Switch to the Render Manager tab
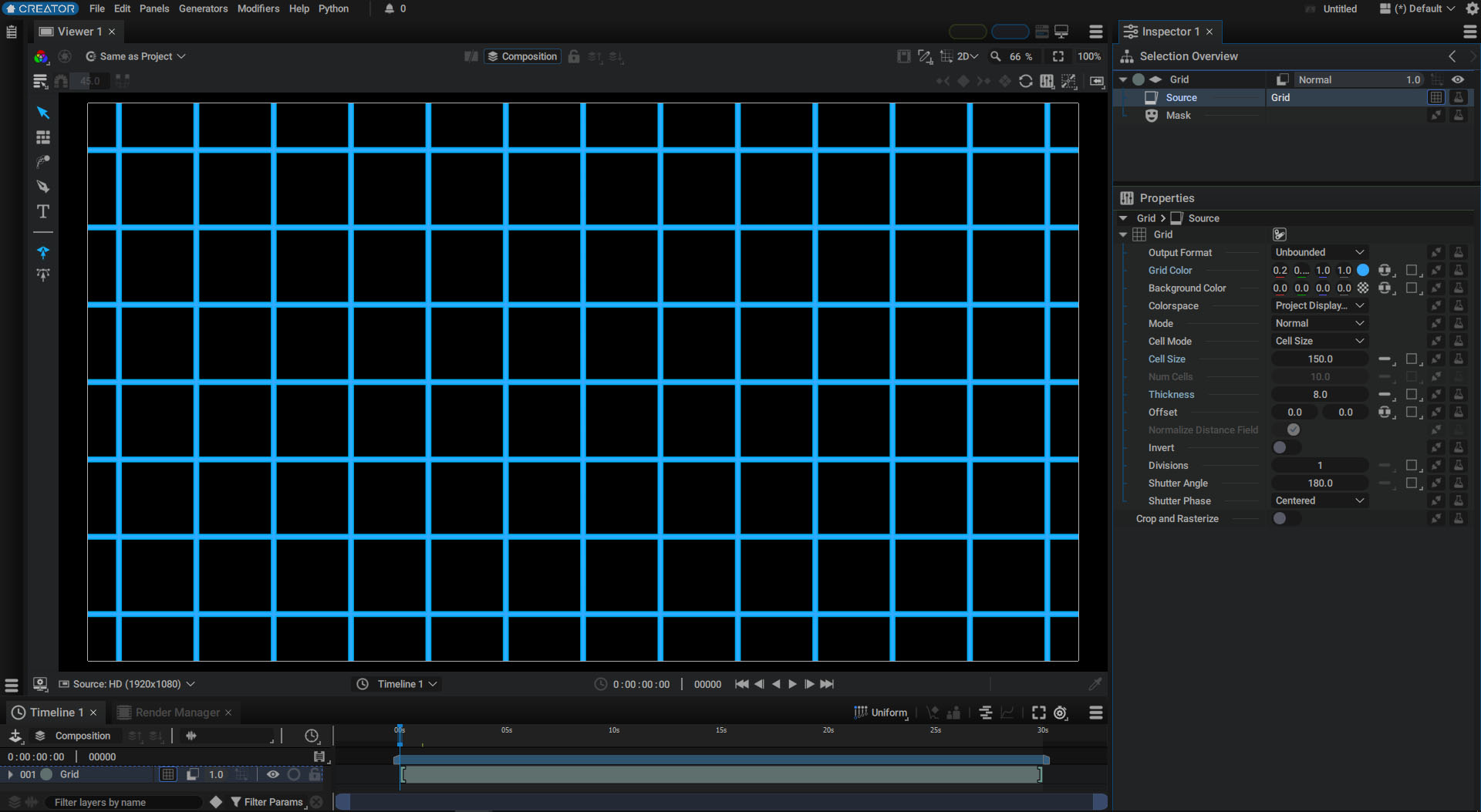1481x812 pixels. [x=177, y=713]
